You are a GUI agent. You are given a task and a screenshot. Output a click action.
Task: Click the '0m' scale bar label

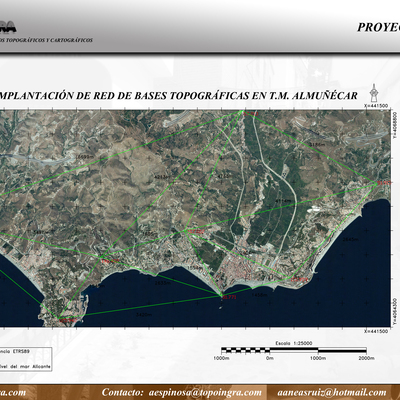[270, 358]
